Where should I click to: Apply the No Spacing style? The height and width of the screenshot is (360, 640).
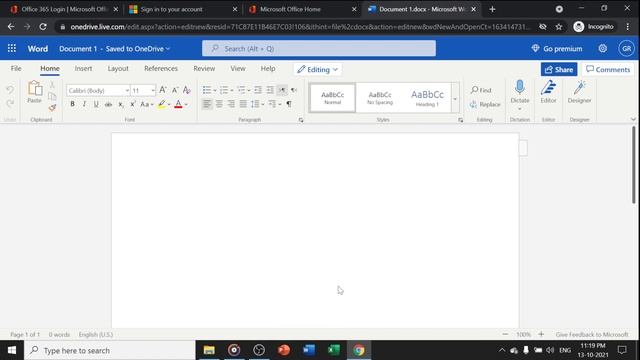click(380, 98)
